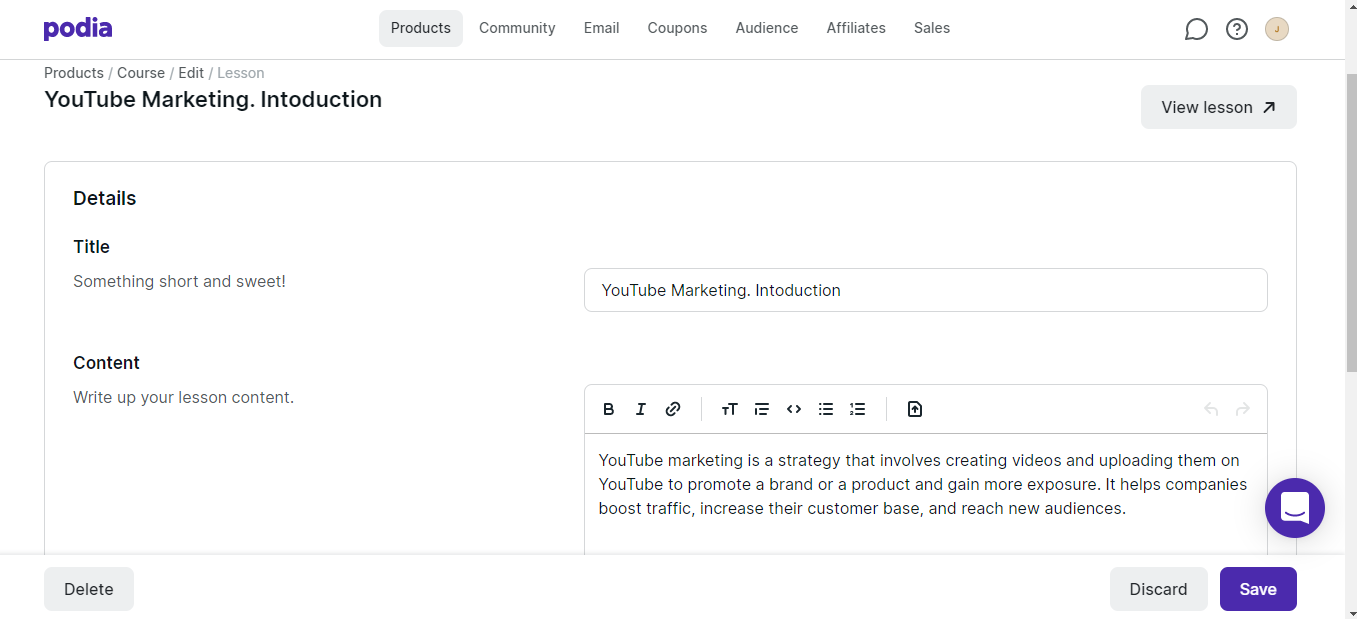Start a numbered list
1357x619 pixels.
coord(858,409)
